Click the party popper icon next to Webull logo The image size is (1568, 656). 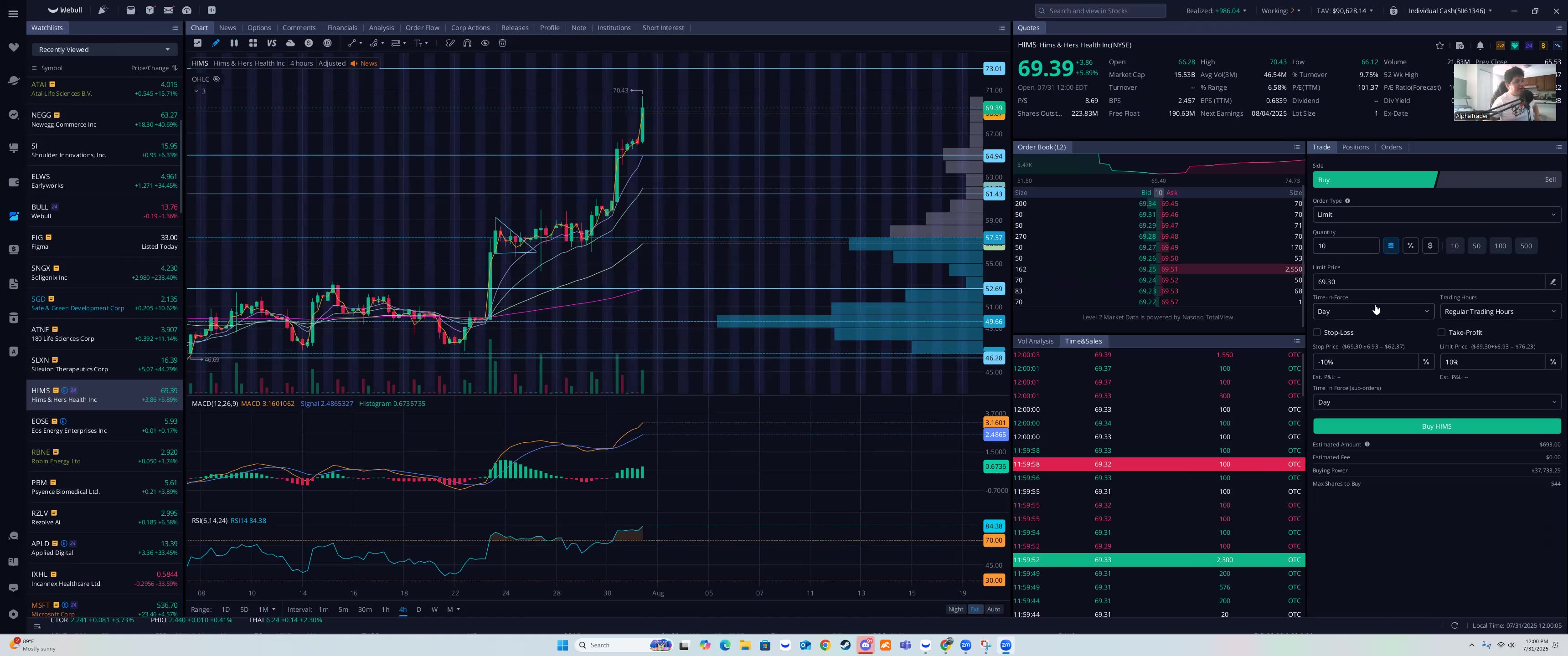[103, 10]
